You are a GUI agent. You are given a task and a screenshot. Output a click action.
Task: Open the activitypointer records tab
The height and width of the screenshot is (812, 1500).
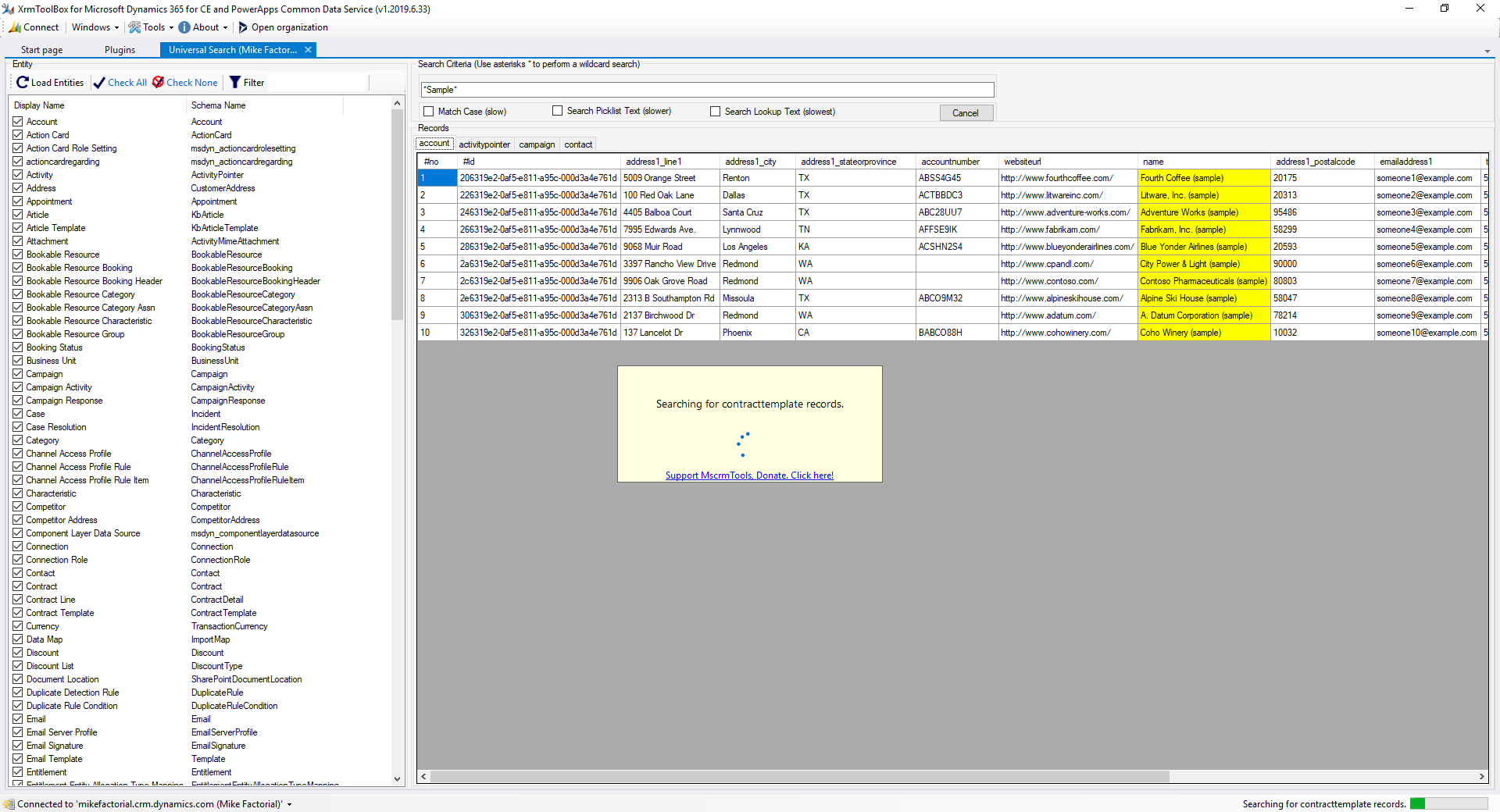pos(484,144)
